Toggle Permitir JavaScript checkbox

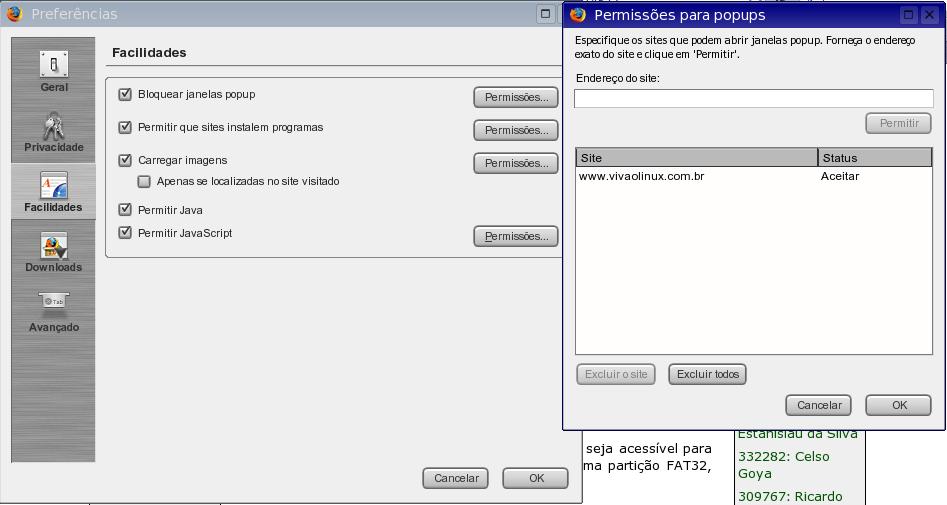pyautogui.click(x=125, y=233)
